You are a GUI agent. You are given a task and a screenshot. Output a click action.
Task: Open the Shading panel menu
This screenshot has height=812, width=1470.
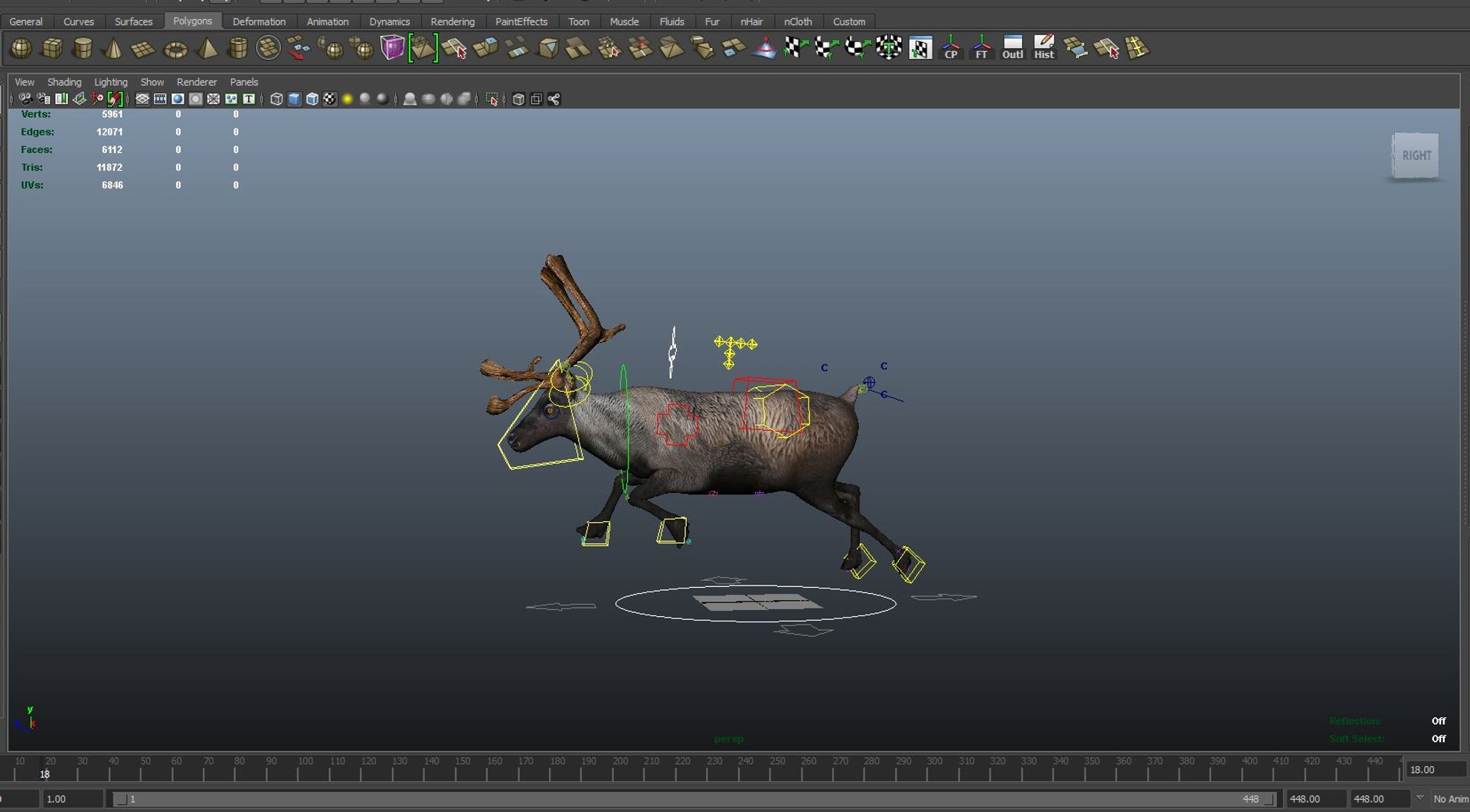[x=64, y=82]
